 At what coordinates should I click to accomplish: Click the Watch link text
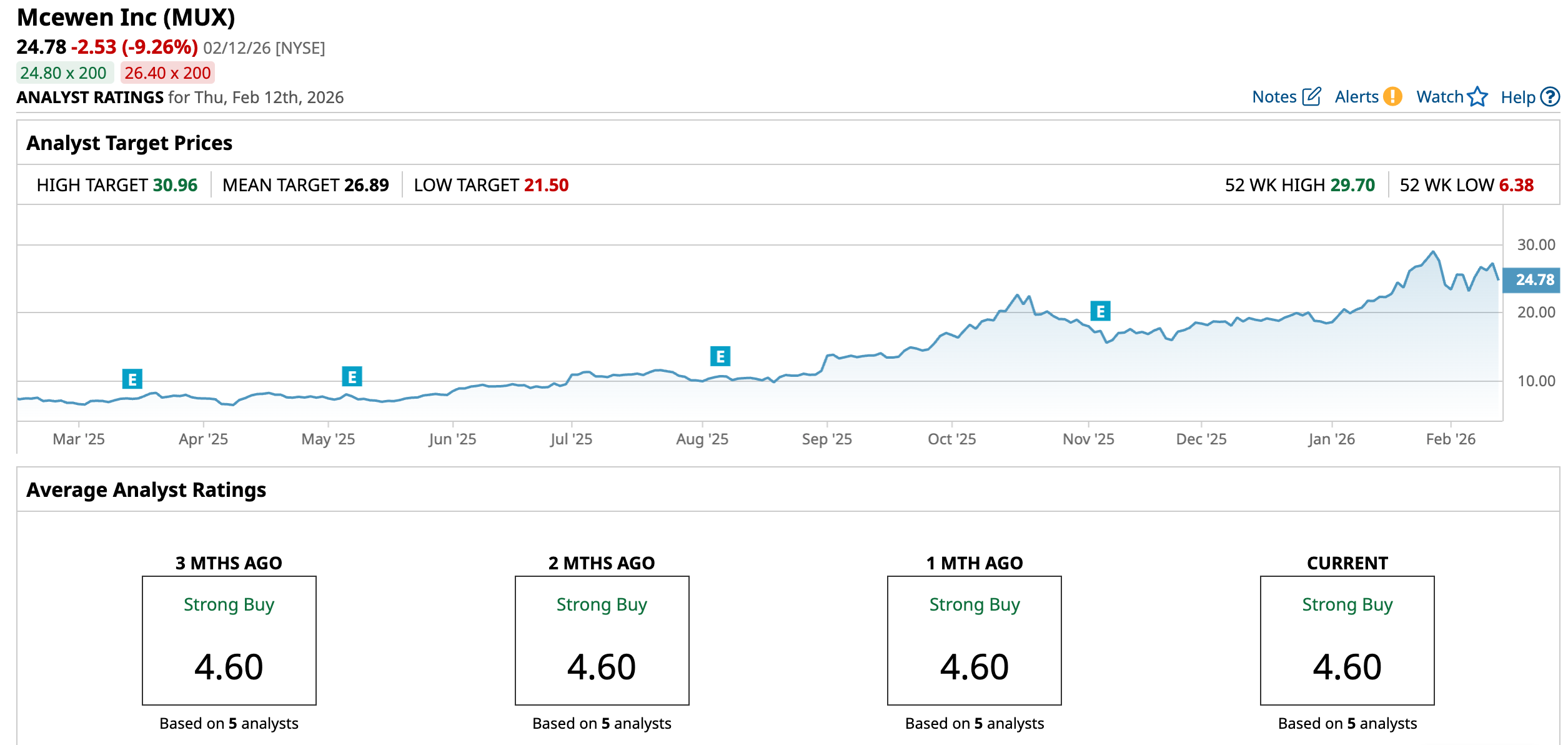coord(1439,97)
